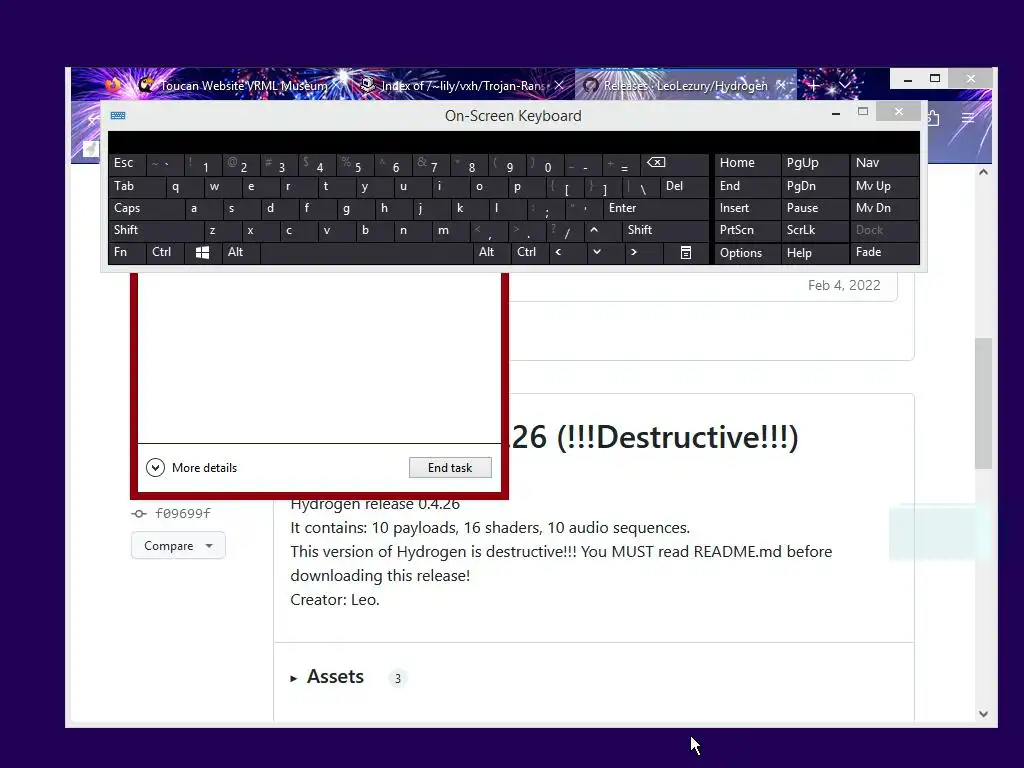Image resolution: width=1024 pixels, height=768 pixels.
Task: Click the scrollbar down arrow
Action: 984,714
